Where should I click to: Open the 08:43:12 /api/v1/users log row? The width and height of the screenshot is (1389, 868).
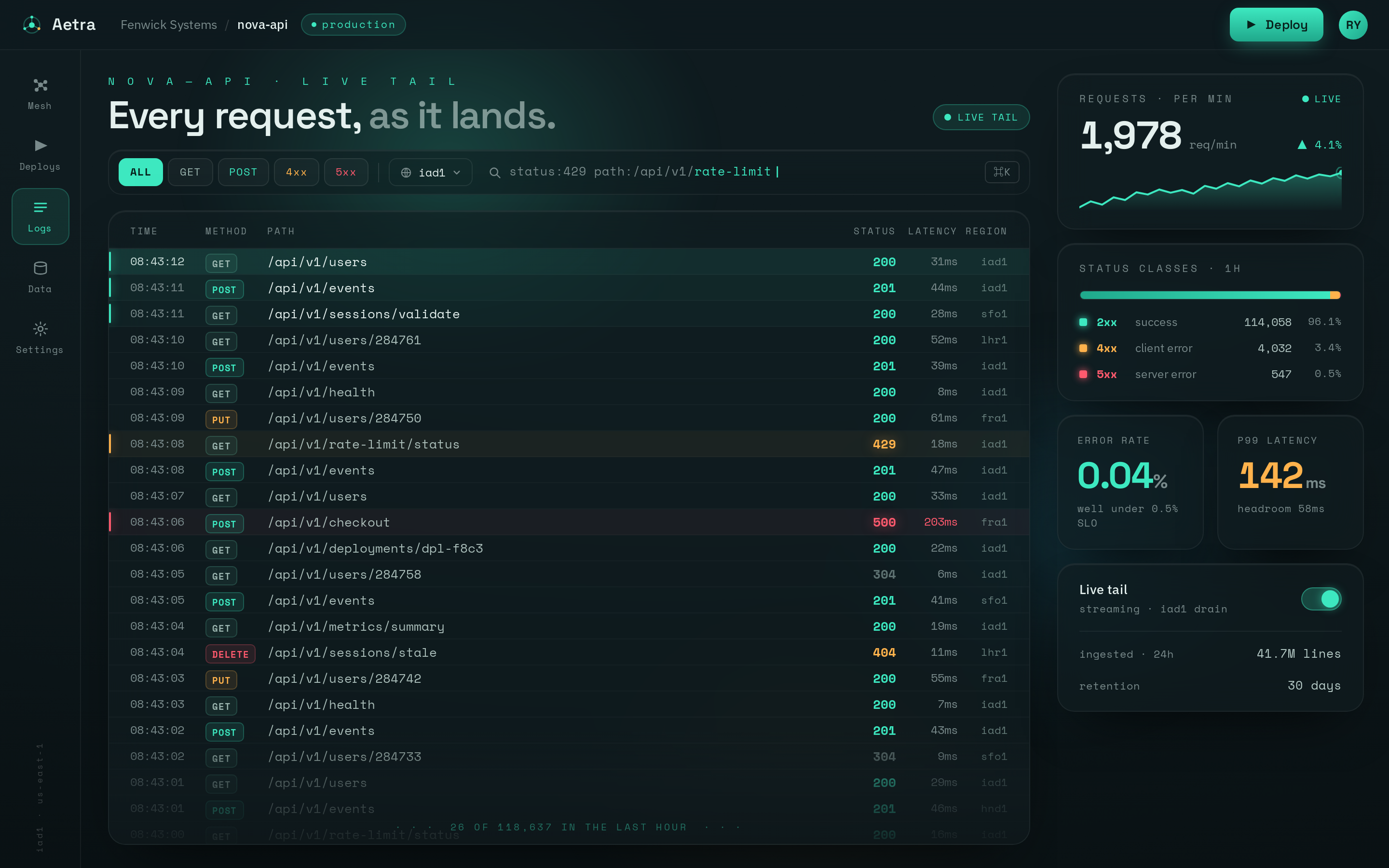pos(569,262)
